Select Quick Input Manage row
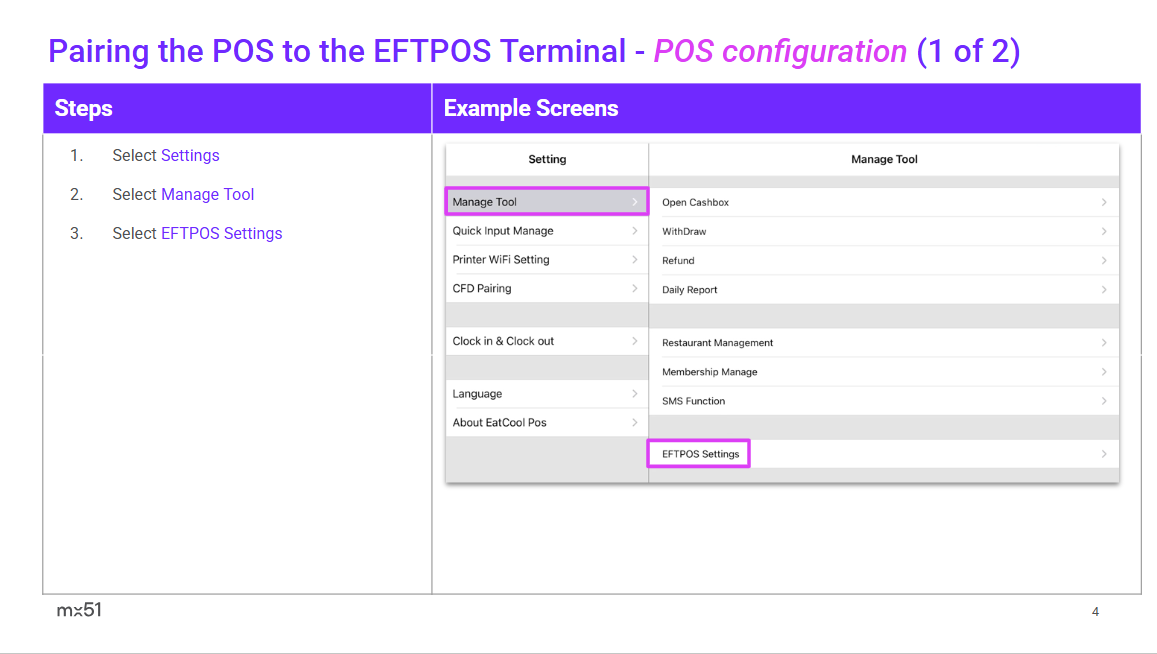The image size is (1157, 654). point(503,231)
